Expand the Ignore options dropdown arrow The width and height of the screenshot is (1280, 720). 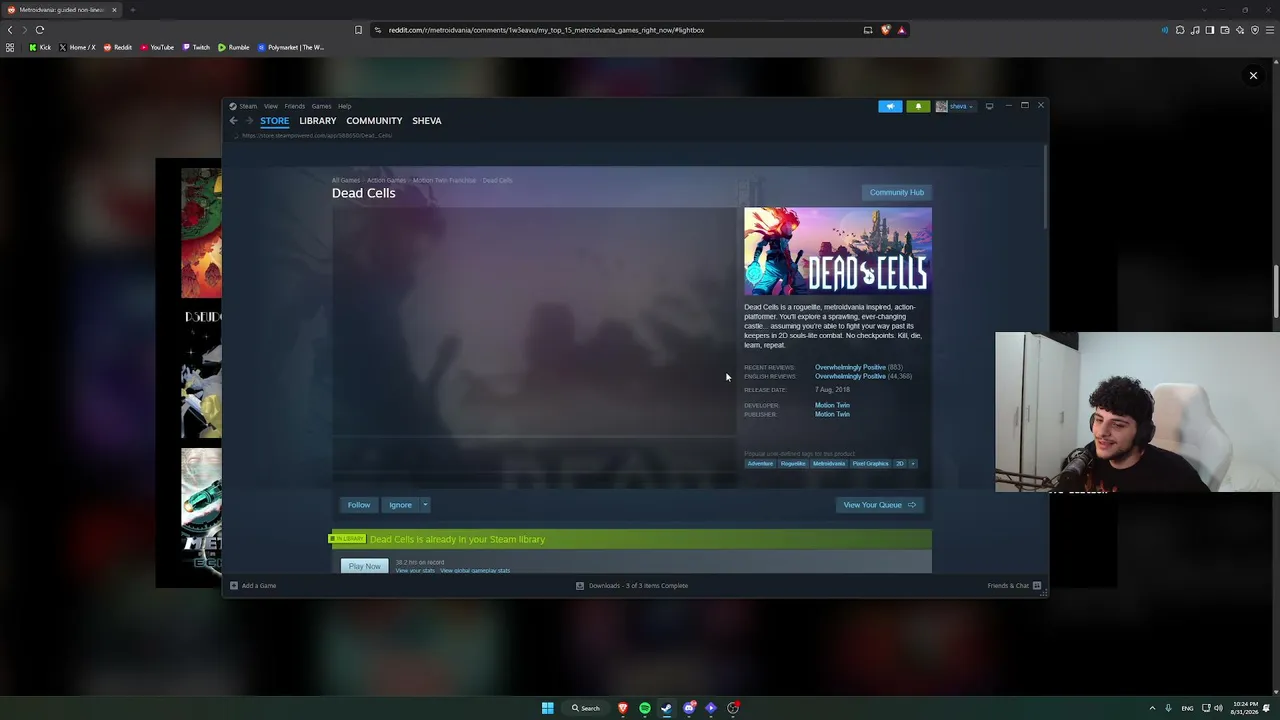(x=425, y=505)
